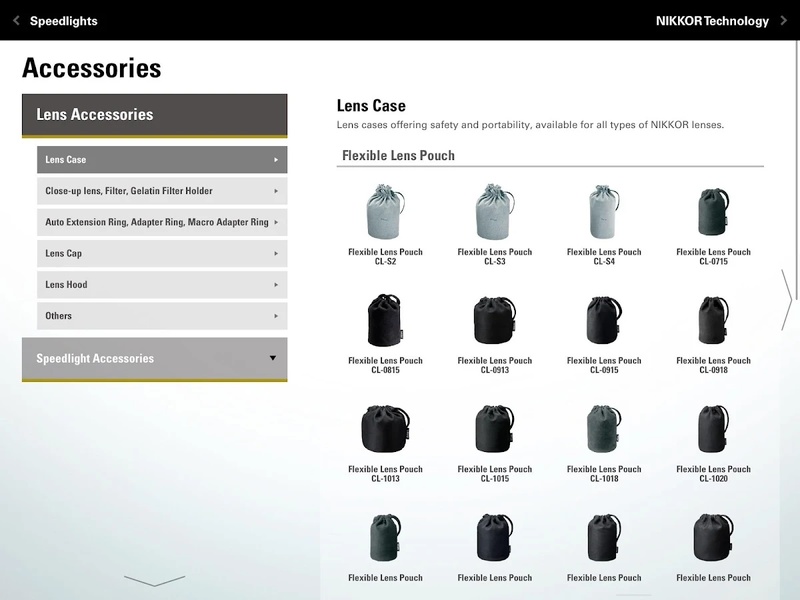Select the Lens Case menu item
The width and height of the screenshot is (800, 600).
click(162, 160)
